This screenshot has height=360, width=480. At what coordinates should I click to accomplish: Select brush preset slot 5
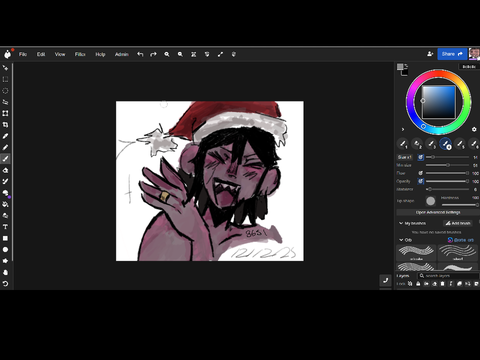pyautogui.click(x=460, y=144)
